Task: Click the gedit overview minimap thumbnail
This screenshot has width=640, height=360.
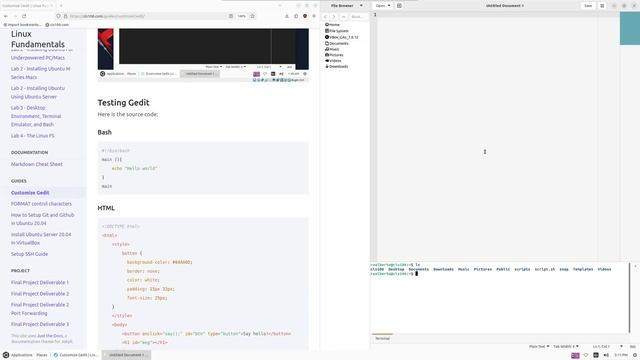Action: pyautogui.click(x=630, y=28)
